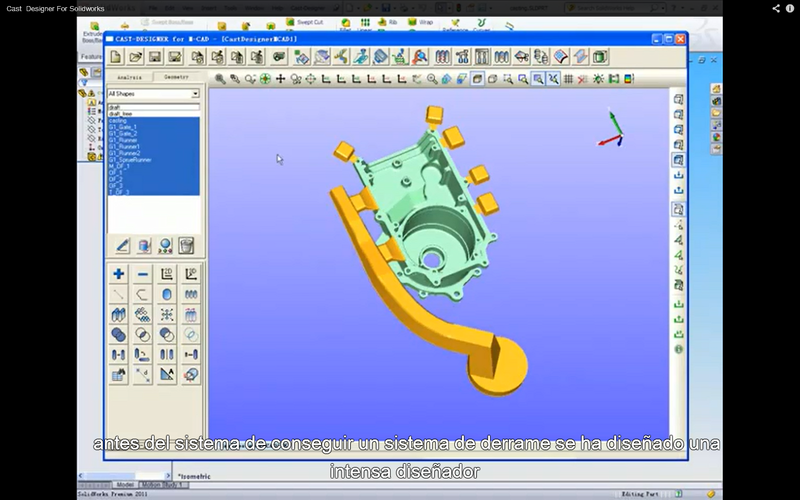Select draft_free list entry
800x500 pixels.
coord(153,114)
